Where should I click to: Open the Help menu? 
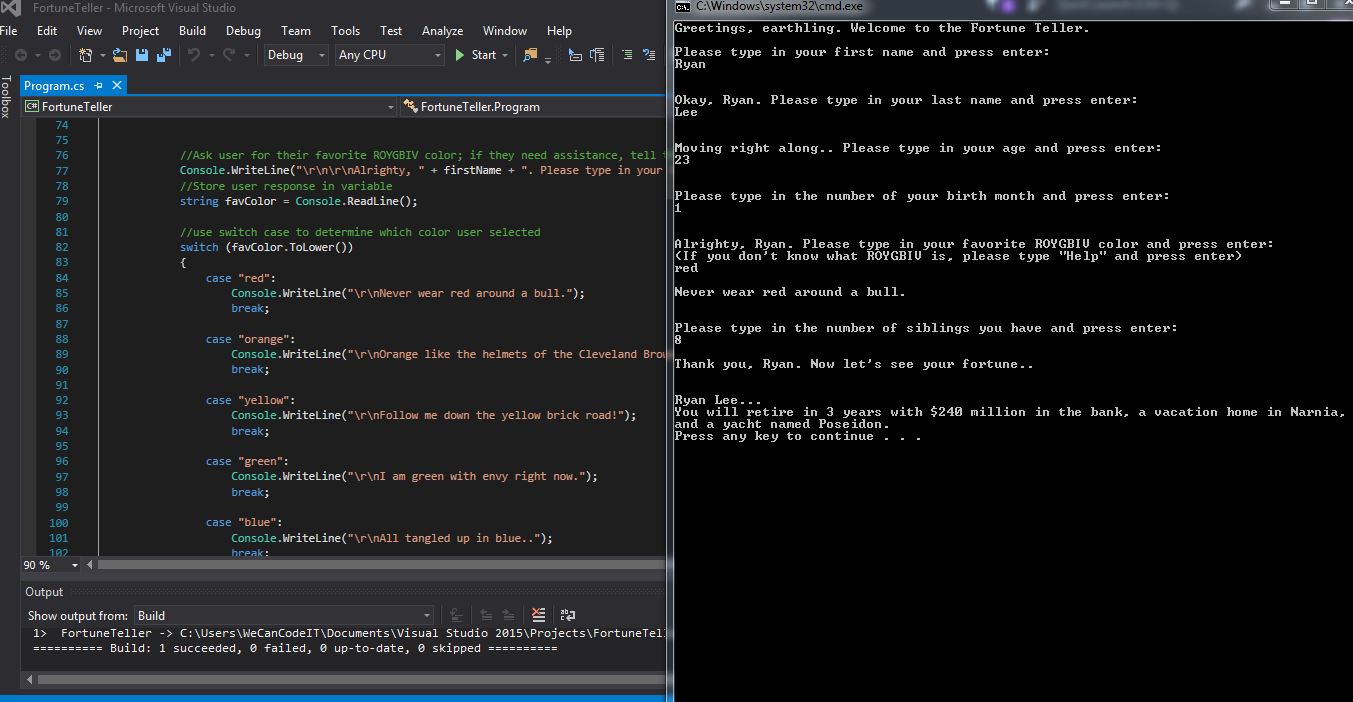(x=559, y=31)
